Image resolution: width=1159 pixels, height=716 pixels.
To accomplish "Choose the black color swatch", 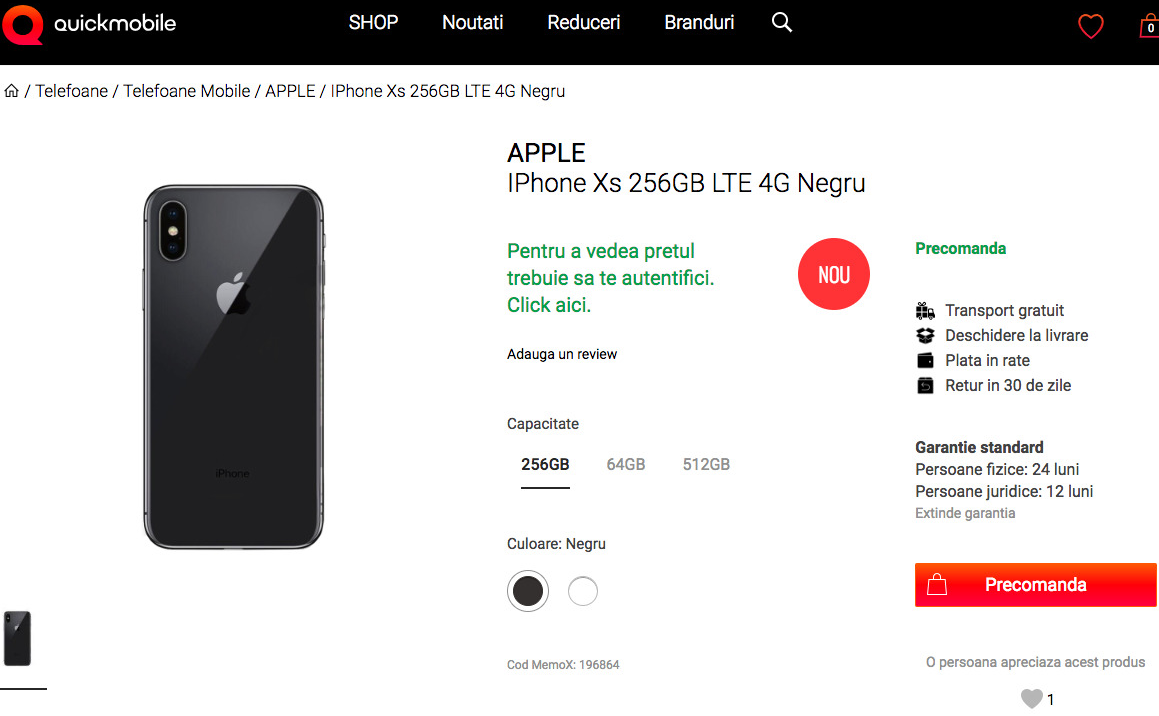I will [x=528, y=591].
